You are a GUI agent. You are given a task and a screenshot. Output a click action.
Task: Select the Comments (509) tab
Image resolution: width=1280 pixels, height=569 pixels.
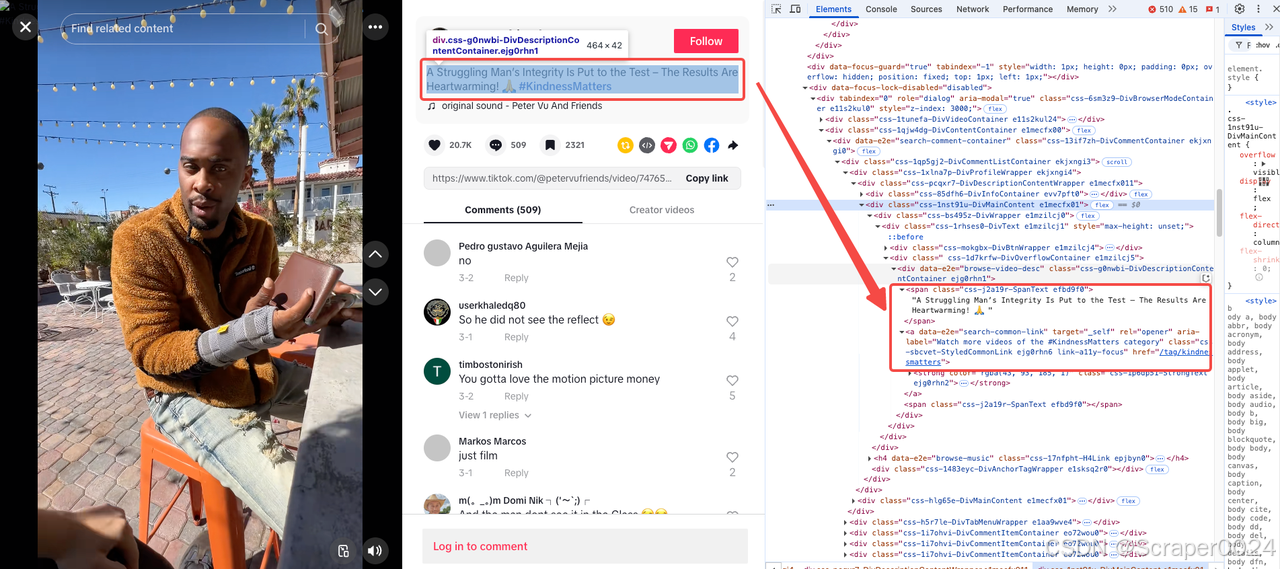(503, 210)
